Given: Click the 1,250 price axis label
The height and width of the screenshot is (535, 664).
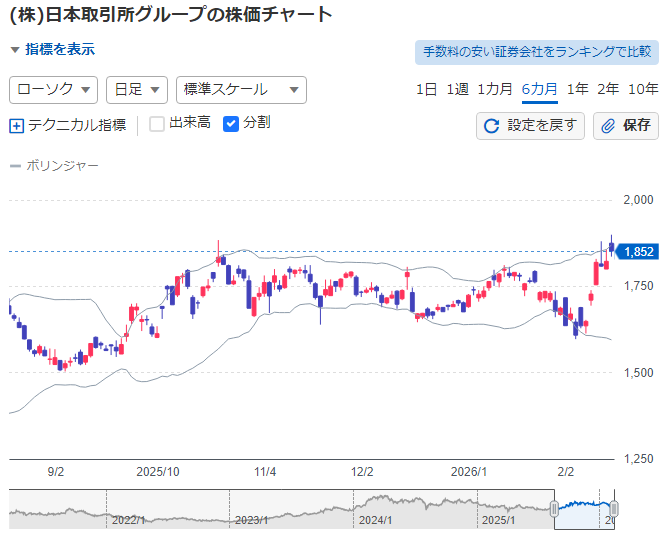Looking at the screenshot, I should point(638,459).
